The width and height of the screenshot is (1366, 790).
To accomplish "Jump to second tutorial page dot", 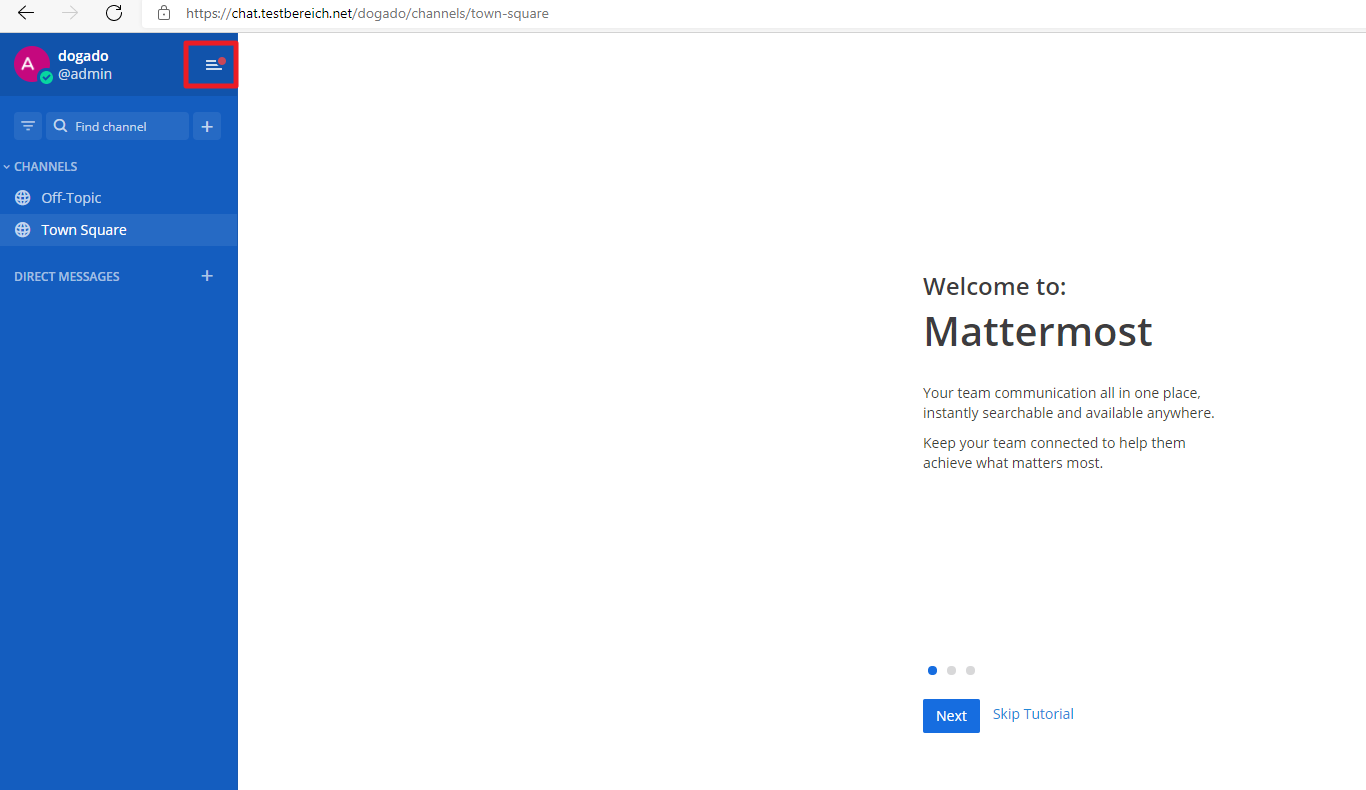I will tap(951, 671).
